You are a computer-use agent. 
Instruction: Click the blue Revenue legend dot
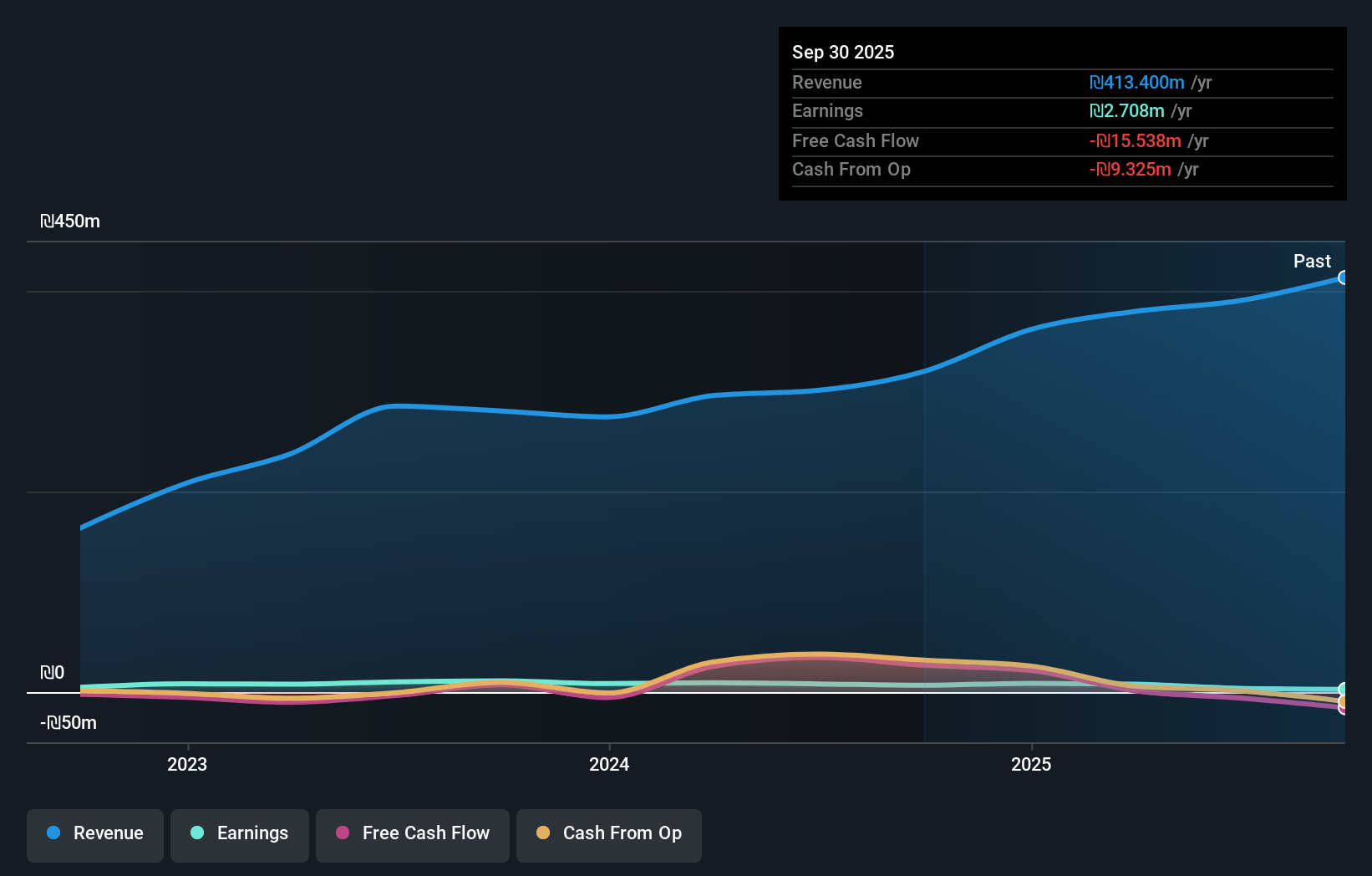pyautogui.click(x=52, y=833)
